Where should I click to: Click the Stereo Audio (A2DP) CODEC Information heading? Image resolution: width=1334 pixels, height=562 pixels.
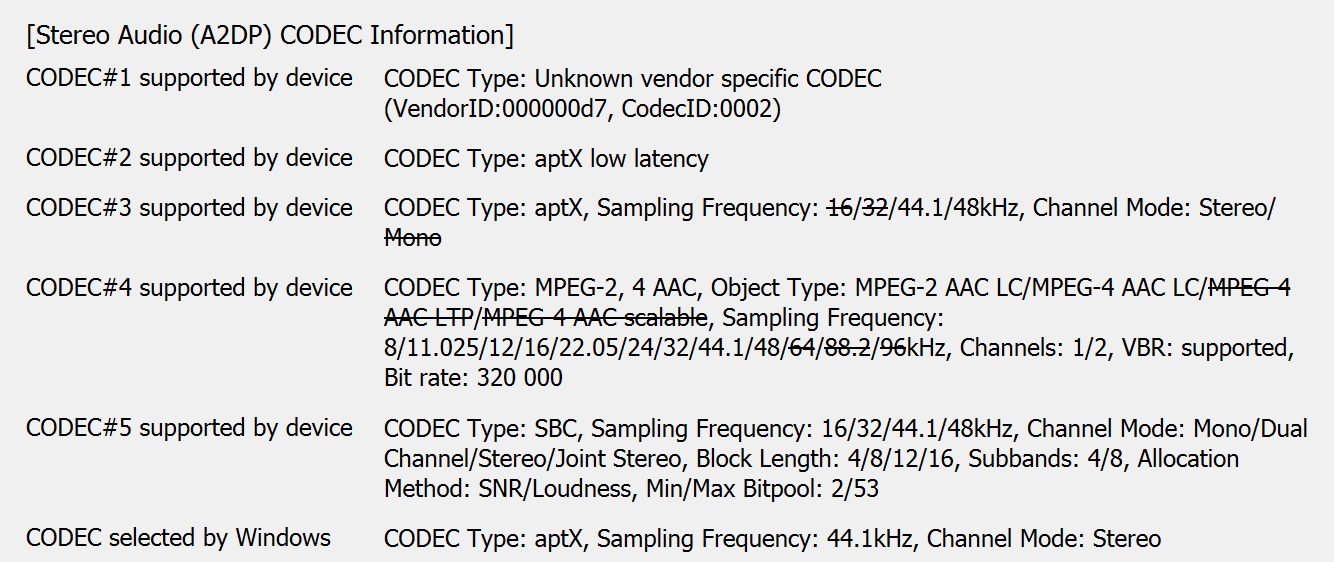(x=270, y=36)
